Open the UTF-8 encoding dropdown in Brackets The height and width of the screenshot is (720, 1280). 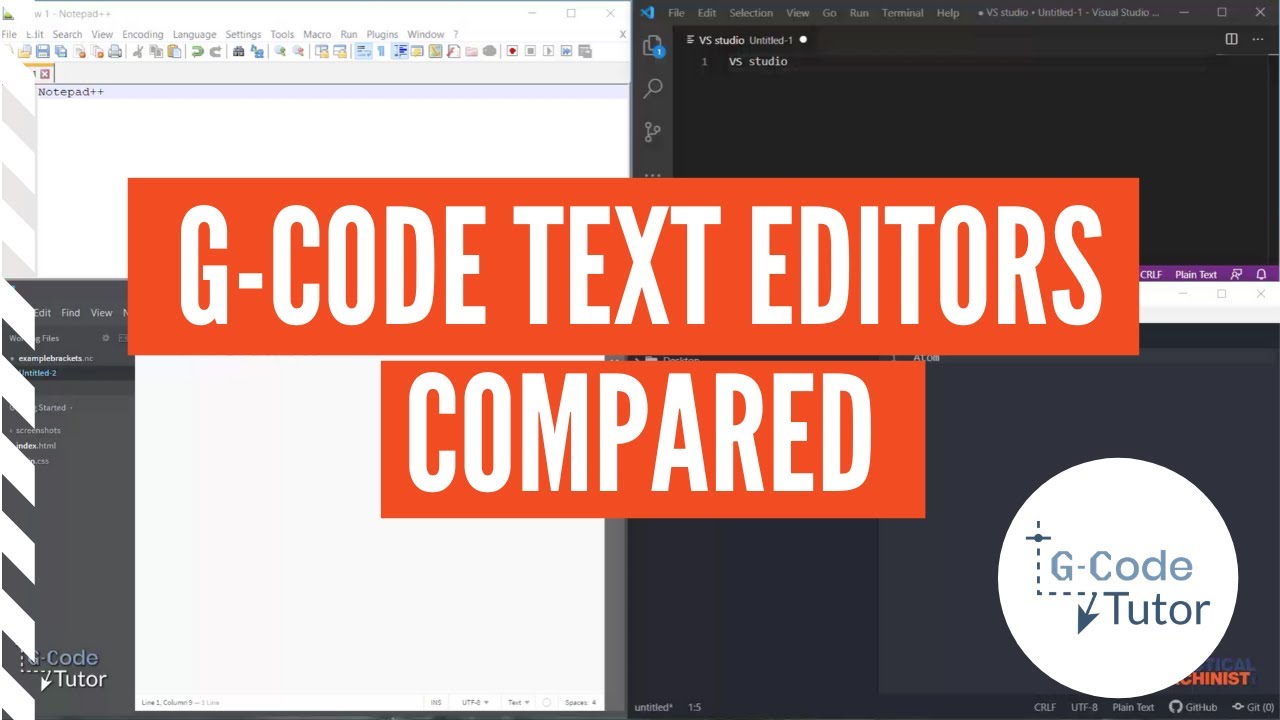pos(474,703)
